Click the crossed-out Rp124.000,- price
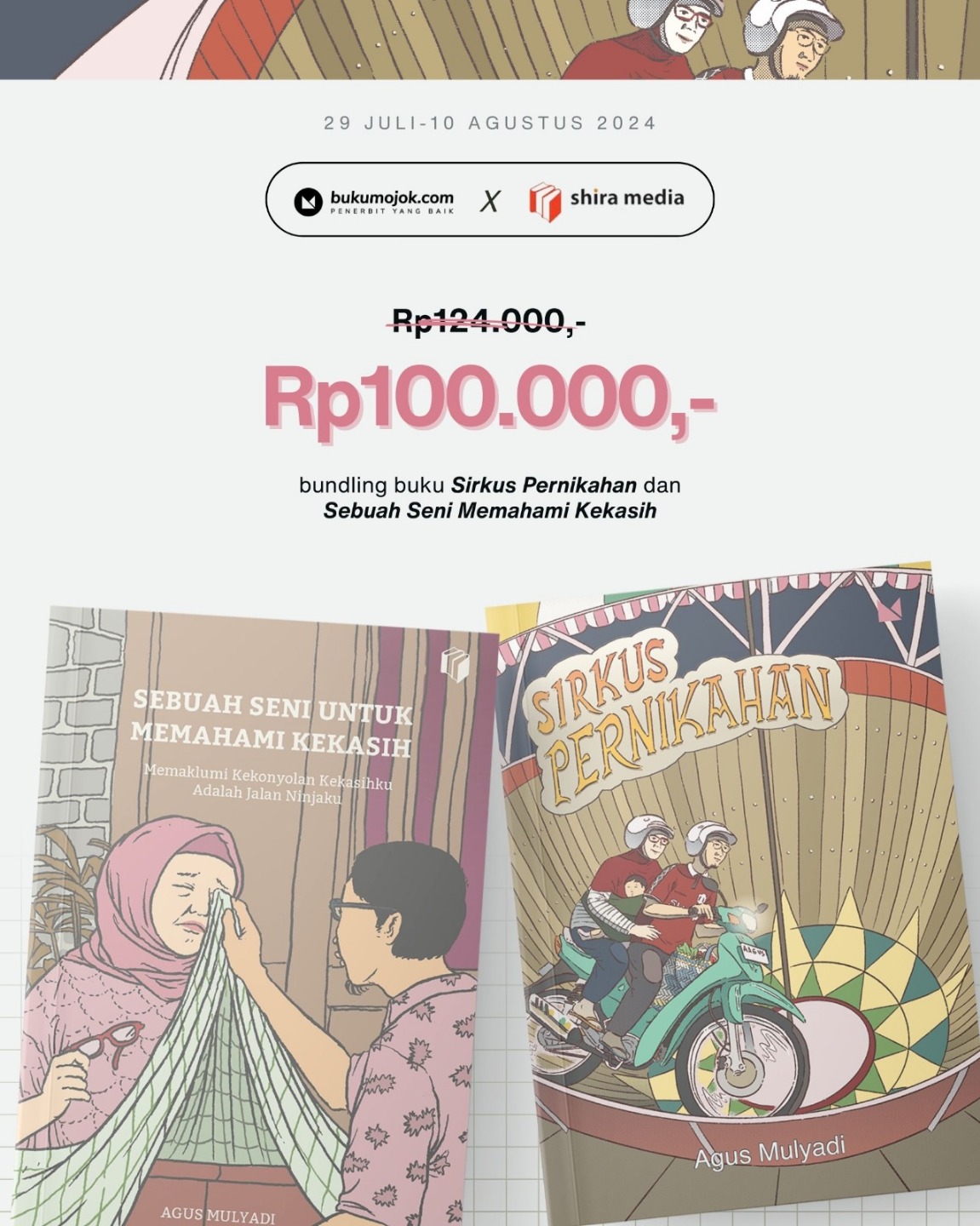 click(x=488, y=321)
